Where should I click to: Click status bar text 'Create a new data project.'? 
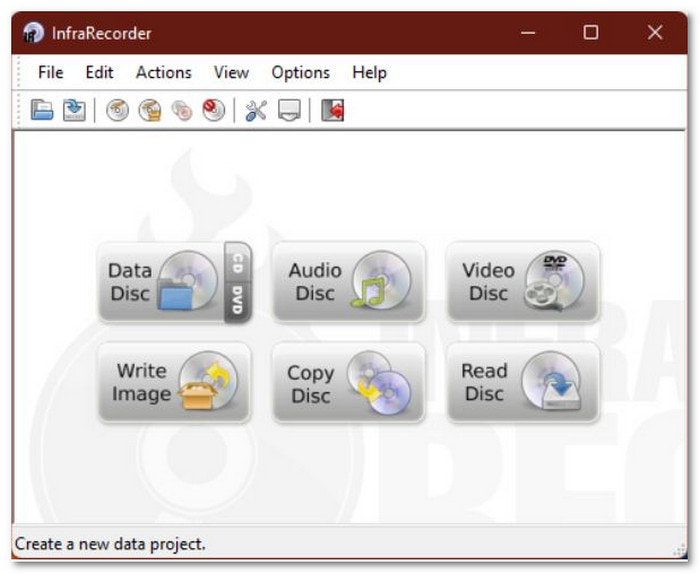pos(110,544)
